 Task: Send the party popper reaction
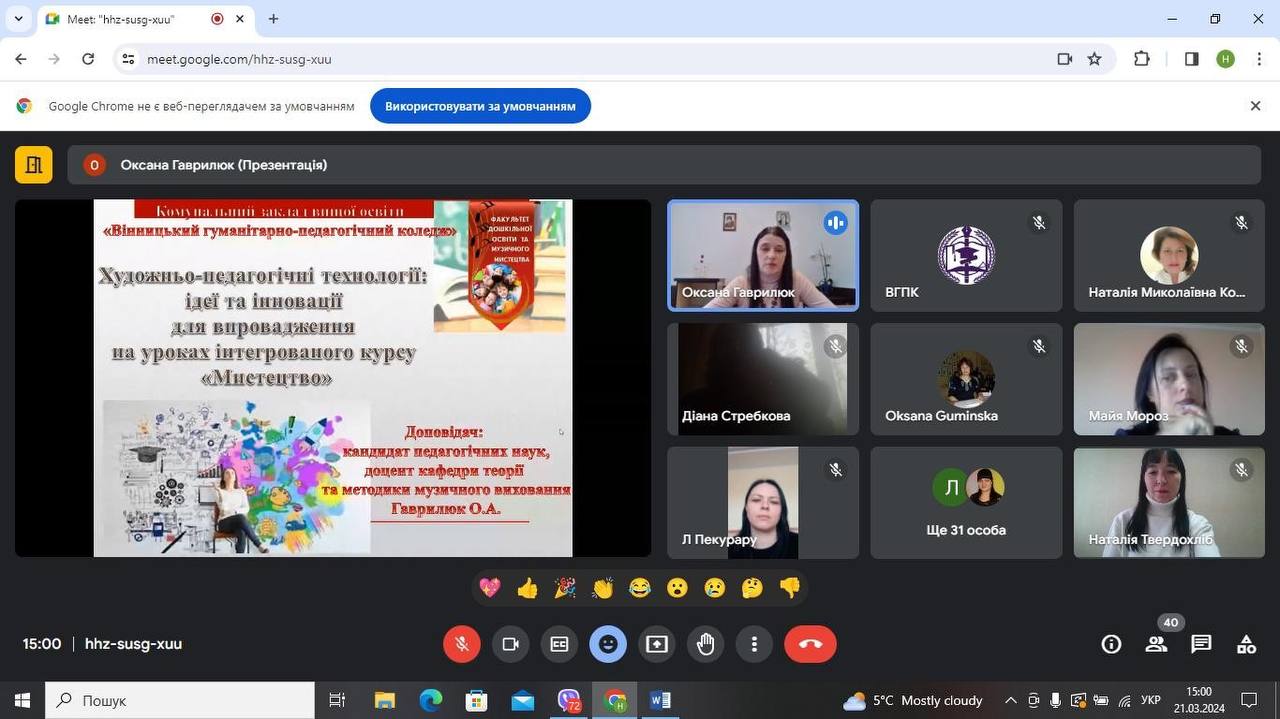565,588
